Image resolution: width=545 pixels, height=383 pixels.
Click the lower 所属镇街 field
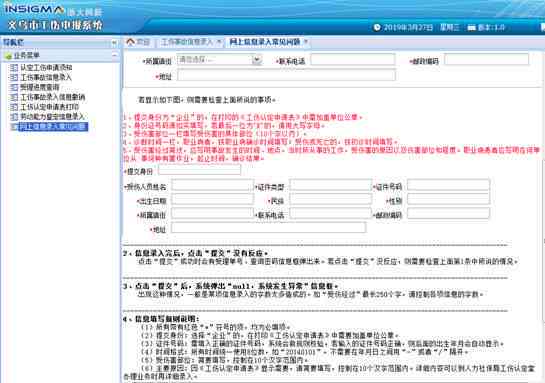212,214
